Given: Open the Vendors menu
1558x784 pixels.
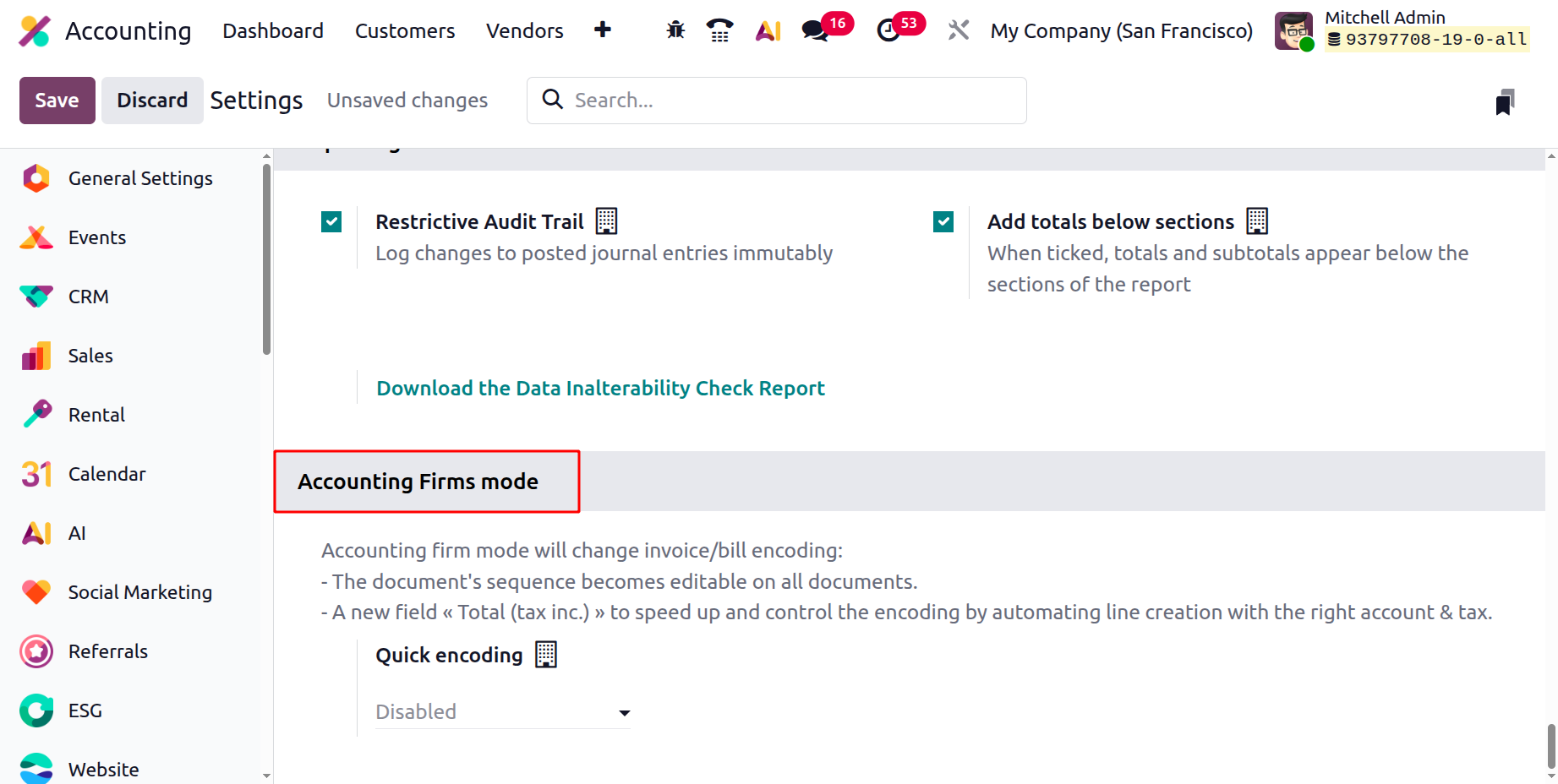Looking at the screenshot, I should pyautogui.click(x=524, y=31).
